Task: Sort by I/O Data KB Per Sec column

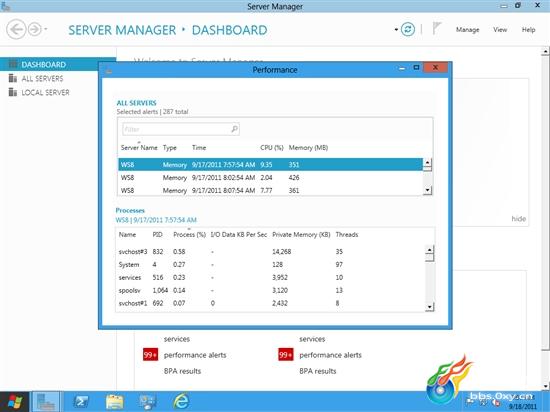Action: (x=239, y=235)
